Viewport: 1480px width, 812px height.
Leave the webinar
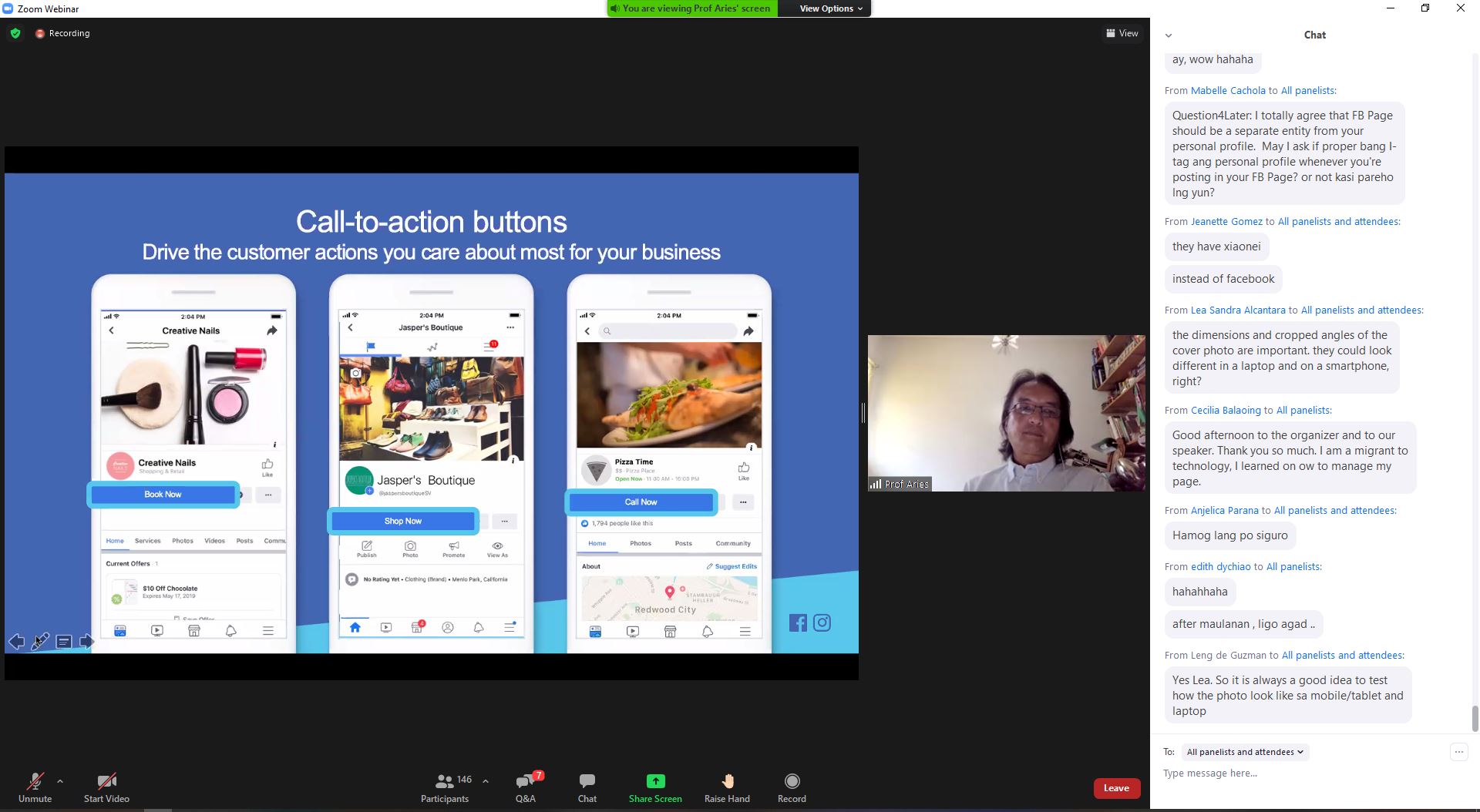tap(1116, 788)
